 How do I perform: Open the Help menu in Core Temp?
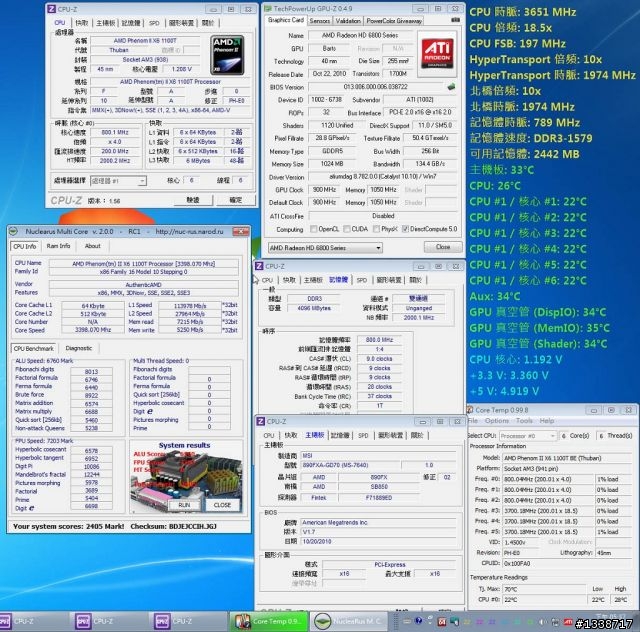[547, 421]
